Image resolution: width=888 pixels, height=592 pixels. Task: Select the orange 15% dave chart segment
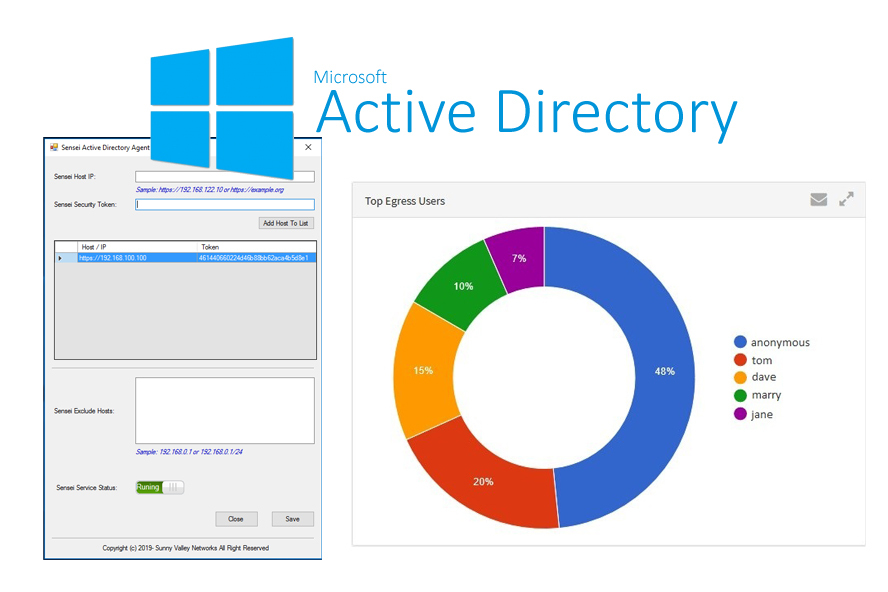(x=424, y=370)
